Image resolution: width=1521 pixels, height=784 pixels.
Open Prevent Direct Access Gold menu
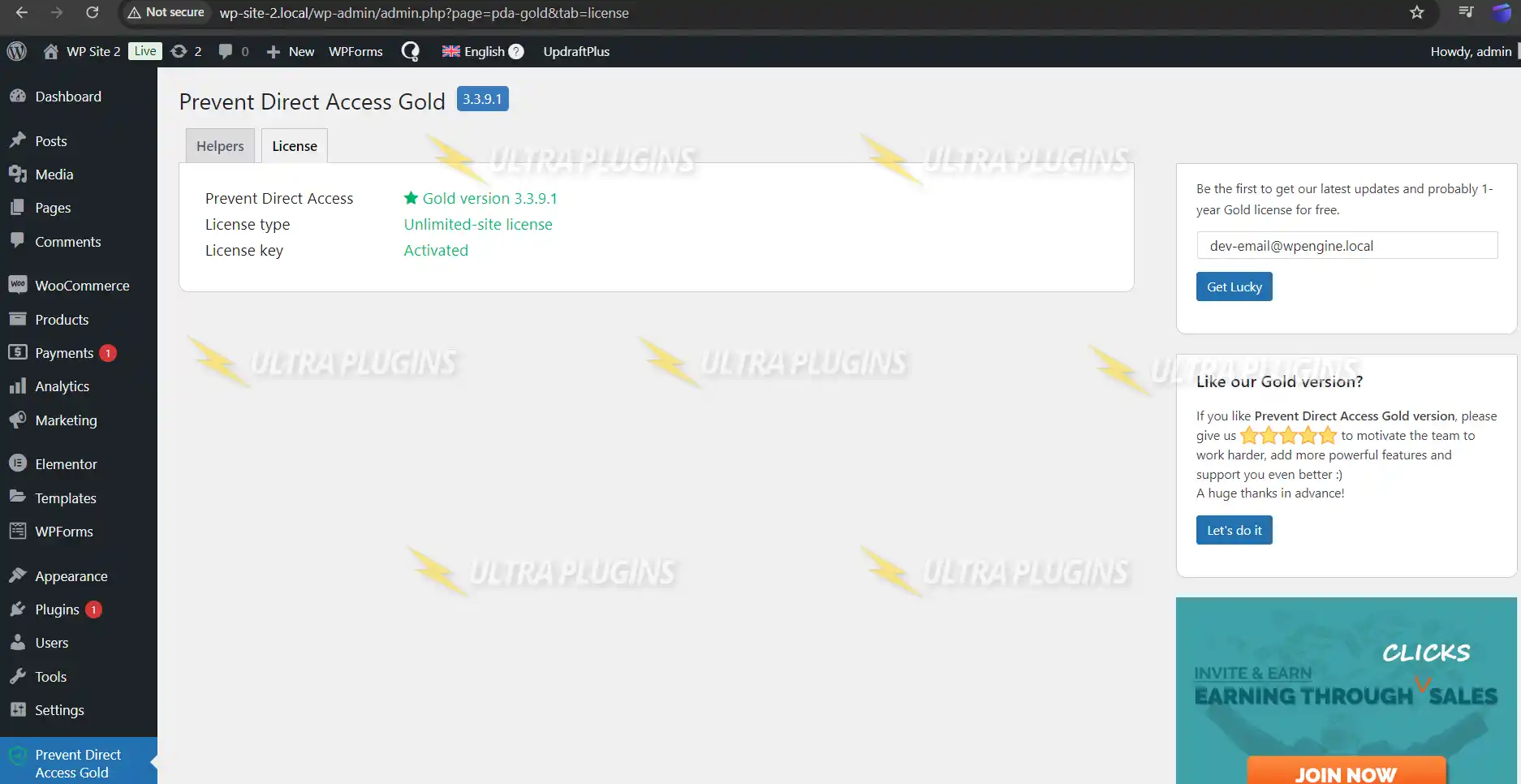(79, 763)
